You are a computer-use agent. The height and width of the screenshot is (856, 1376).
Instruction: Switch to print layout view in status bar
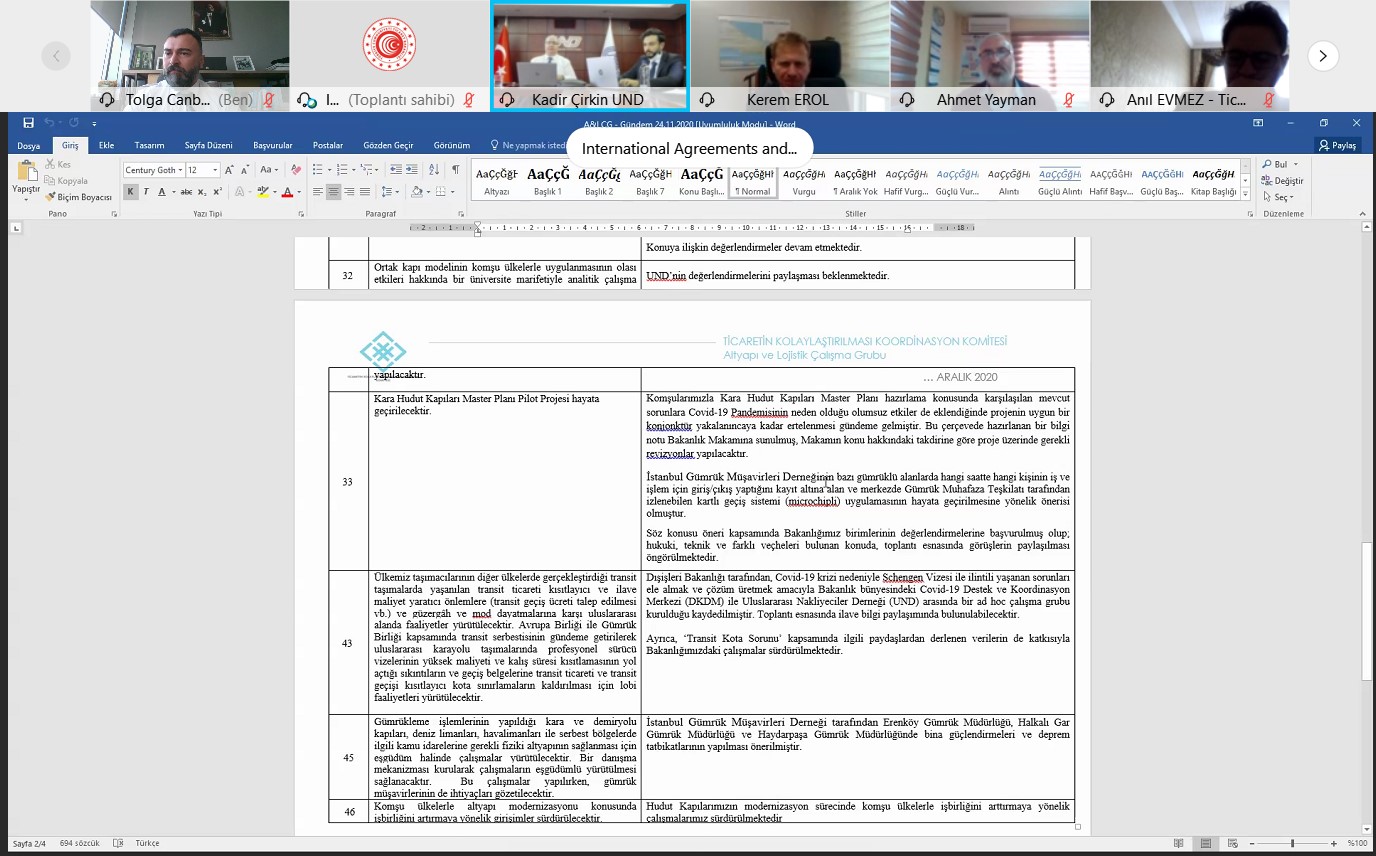(1206, 844)
